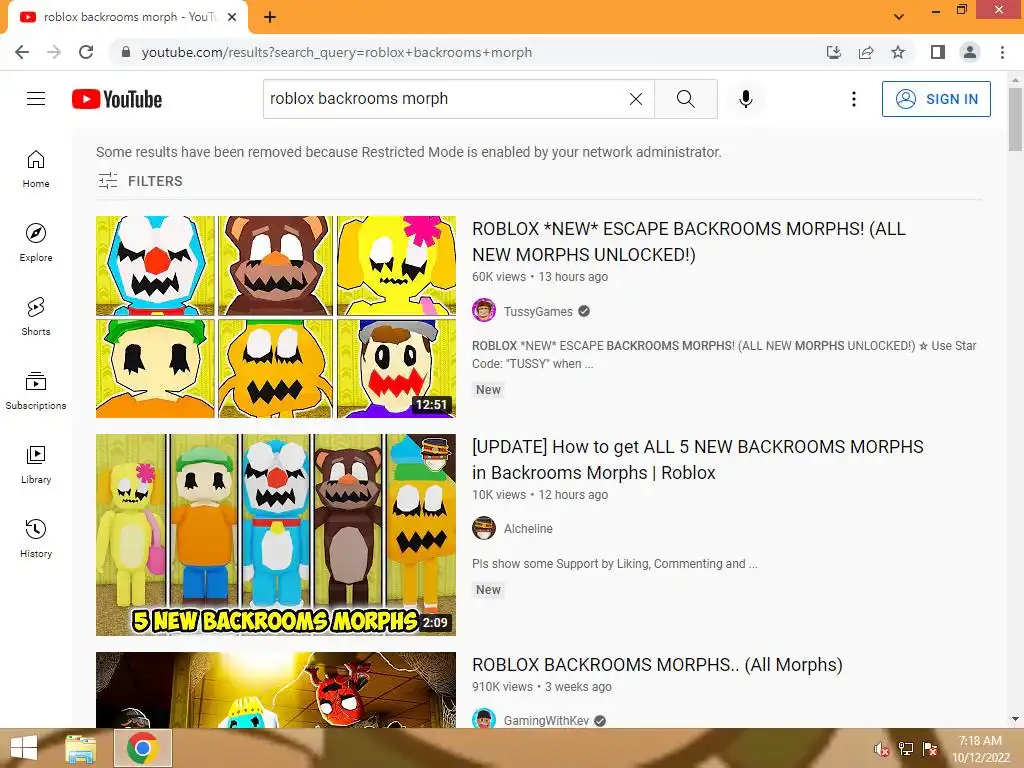Visit the Alcheline channel name

tap(528, 528)
